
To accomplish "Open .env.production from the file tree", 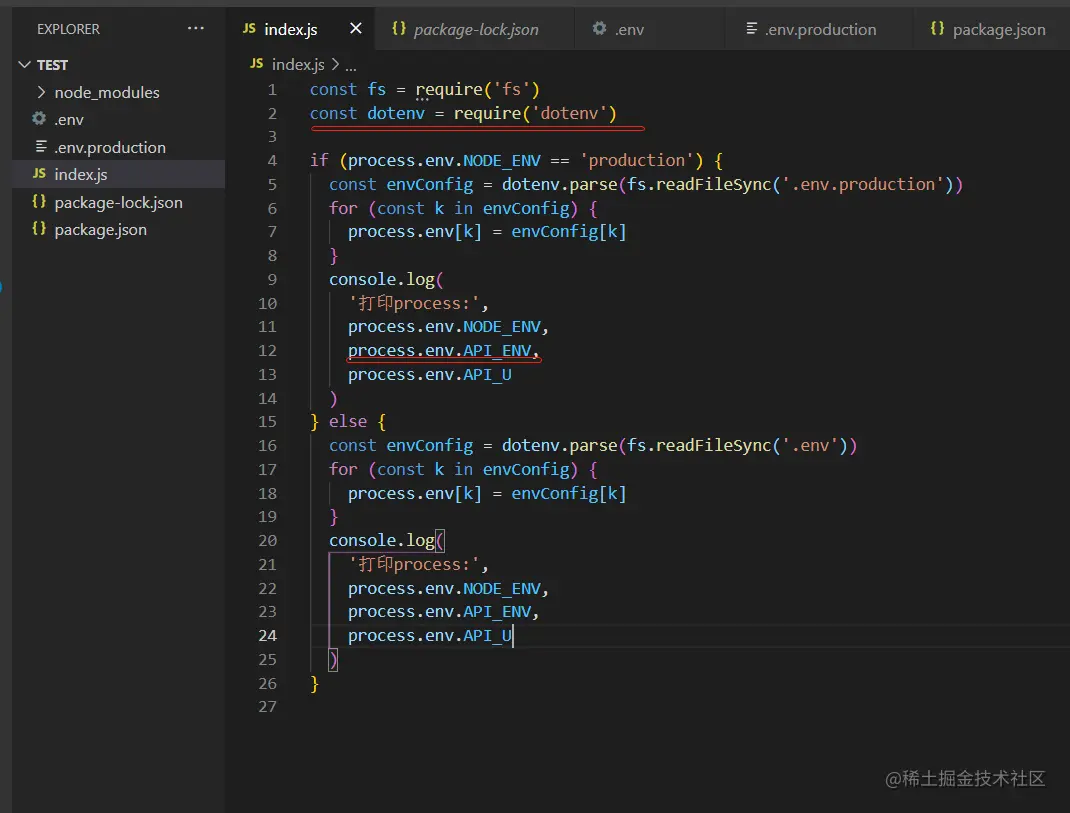I will (x=110, y=147).
